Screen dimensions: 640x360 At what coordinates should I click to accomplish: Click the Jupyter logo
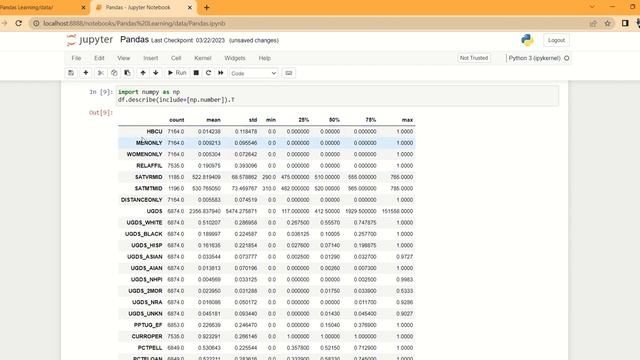90,40
